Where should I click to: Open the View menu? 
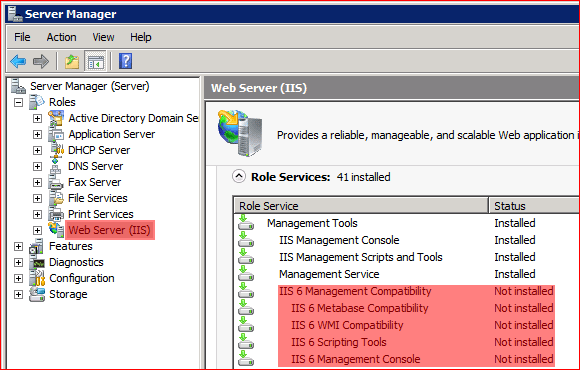[x=103, y=37]
